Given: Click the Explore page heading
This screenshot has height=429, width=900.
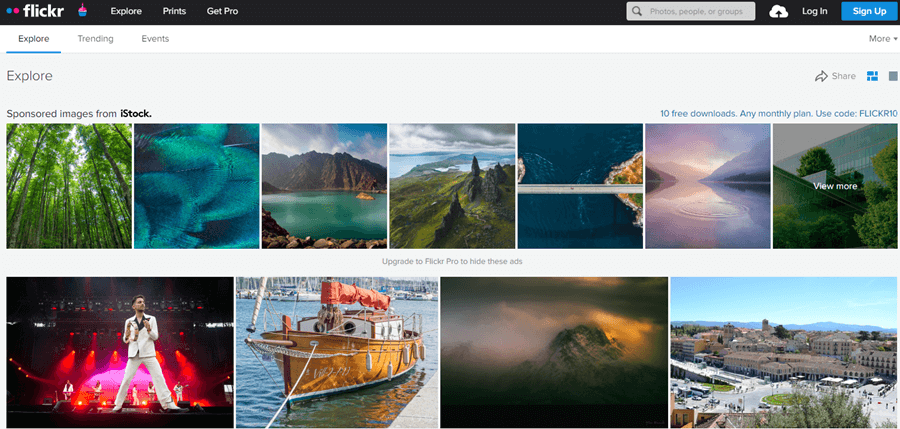Looking at the screenshot, I should point(29,76).
